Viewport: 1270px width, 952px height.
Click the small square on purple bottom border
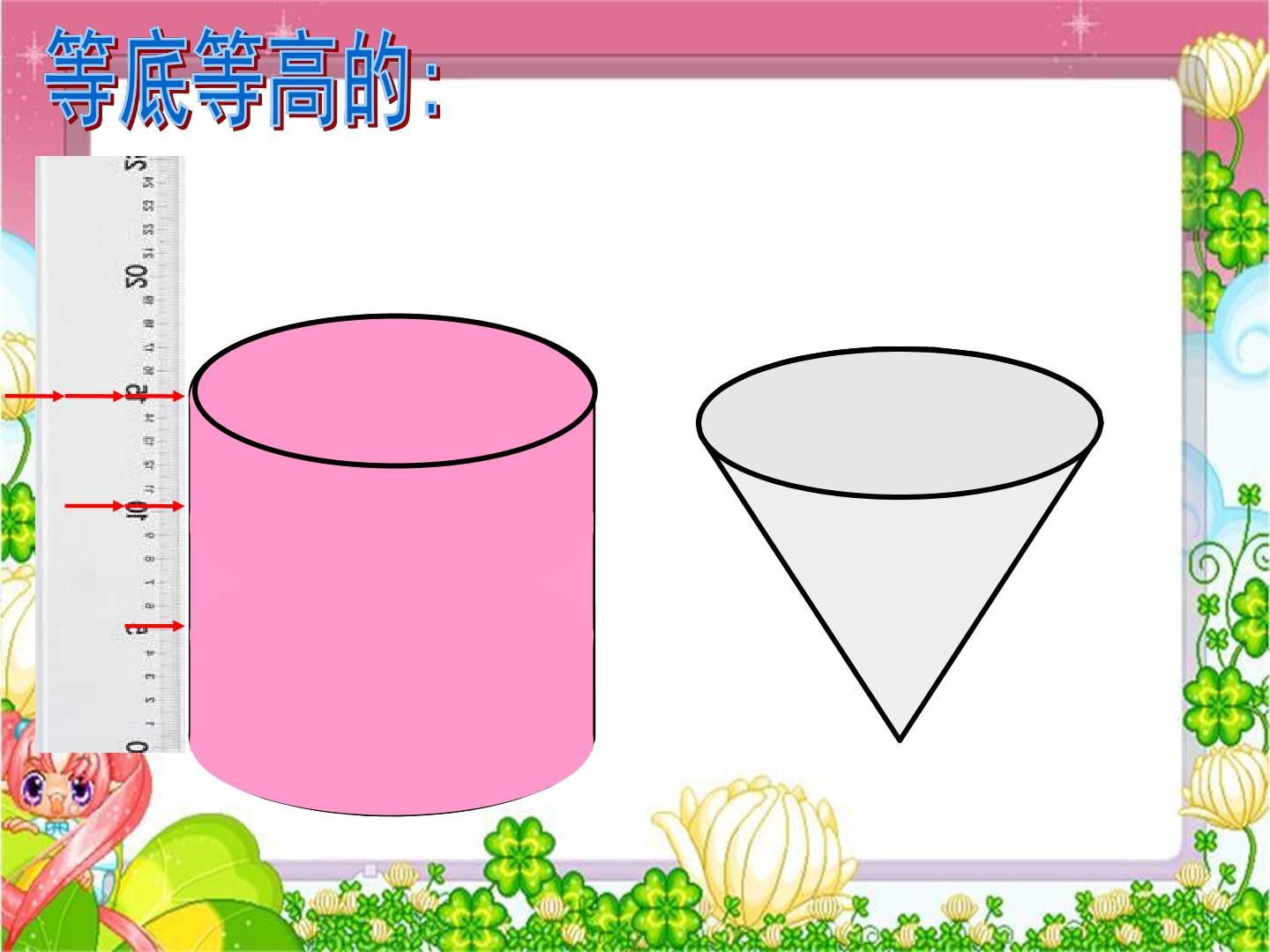(x=370, y=870)
